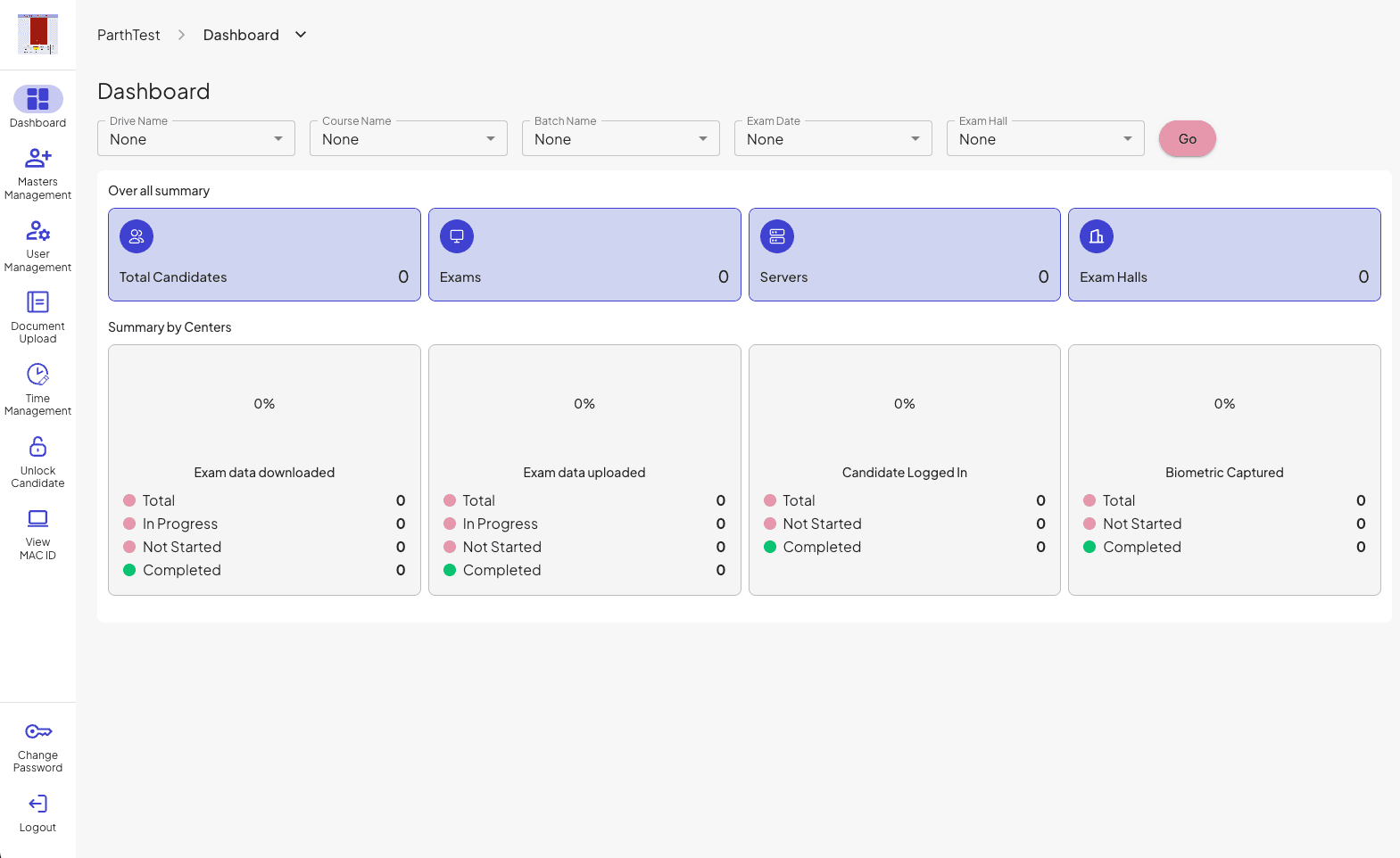
Task: Select the Document Upload icon
Action: click(x=37, y=302)
